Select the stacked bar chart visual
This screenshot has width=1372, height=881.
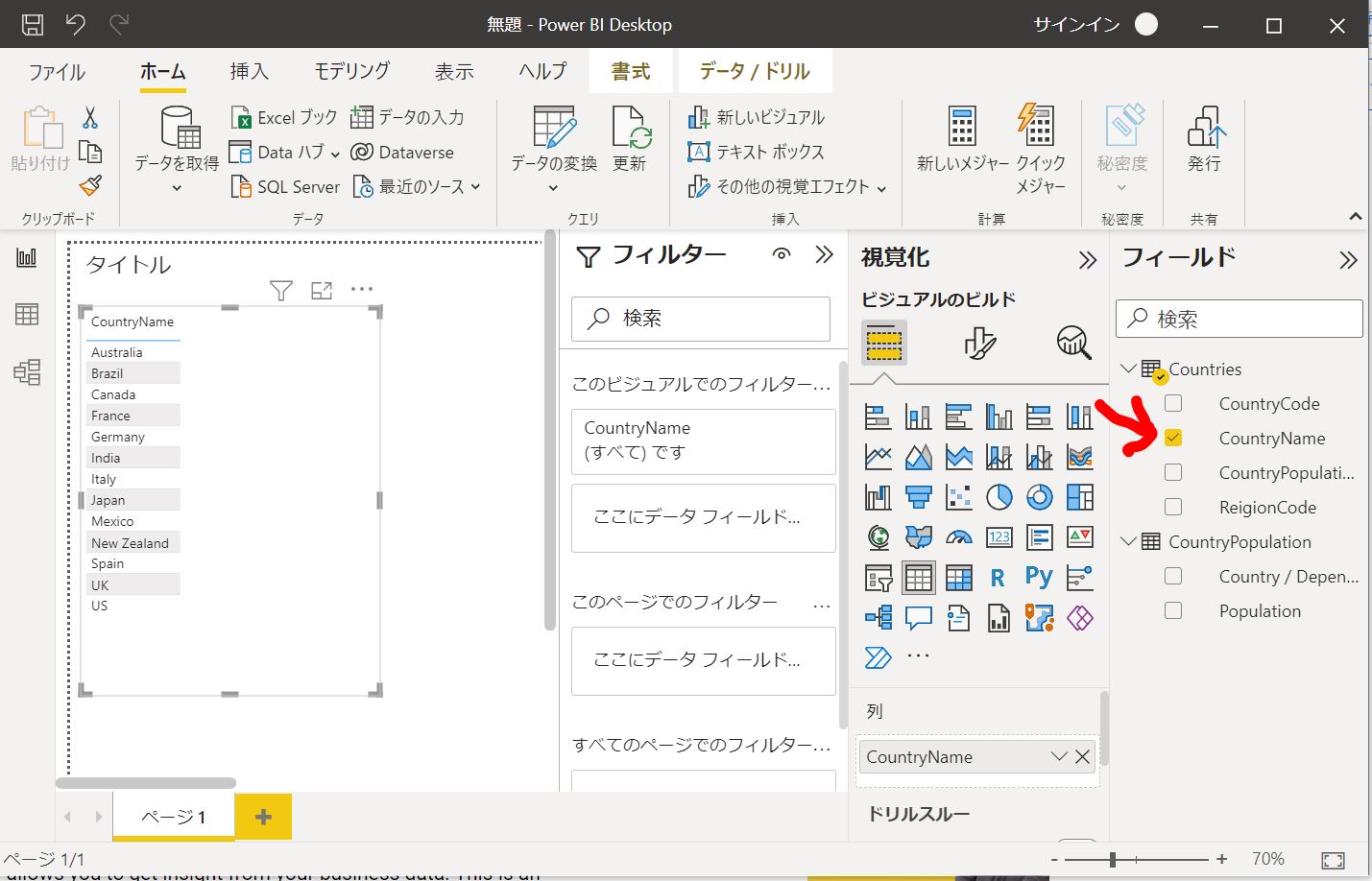tap(878, 417)
